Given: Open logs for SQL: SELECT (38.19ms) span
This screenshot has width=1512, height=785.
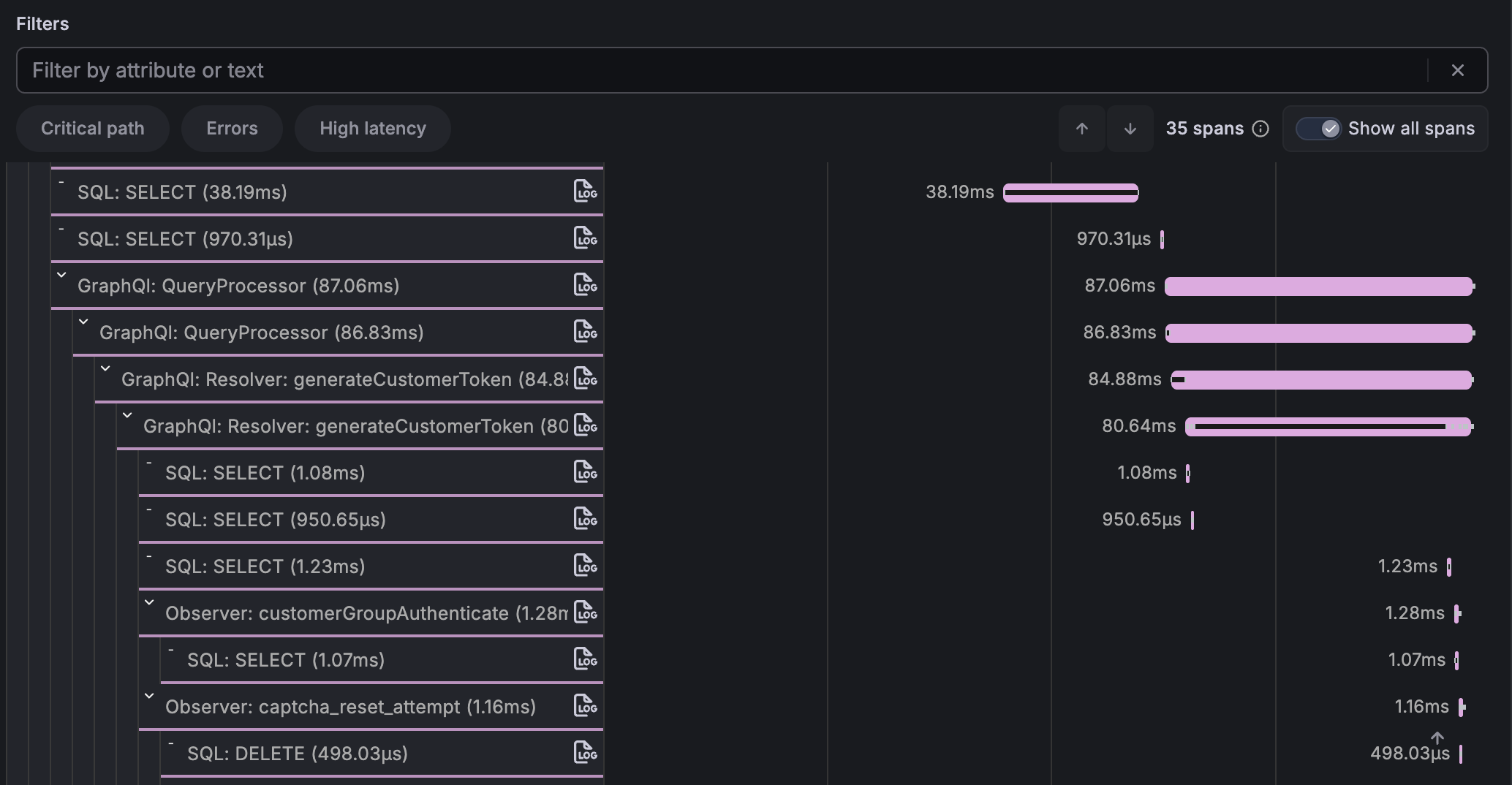Looking at the screenshot, I should coord(585,191).
